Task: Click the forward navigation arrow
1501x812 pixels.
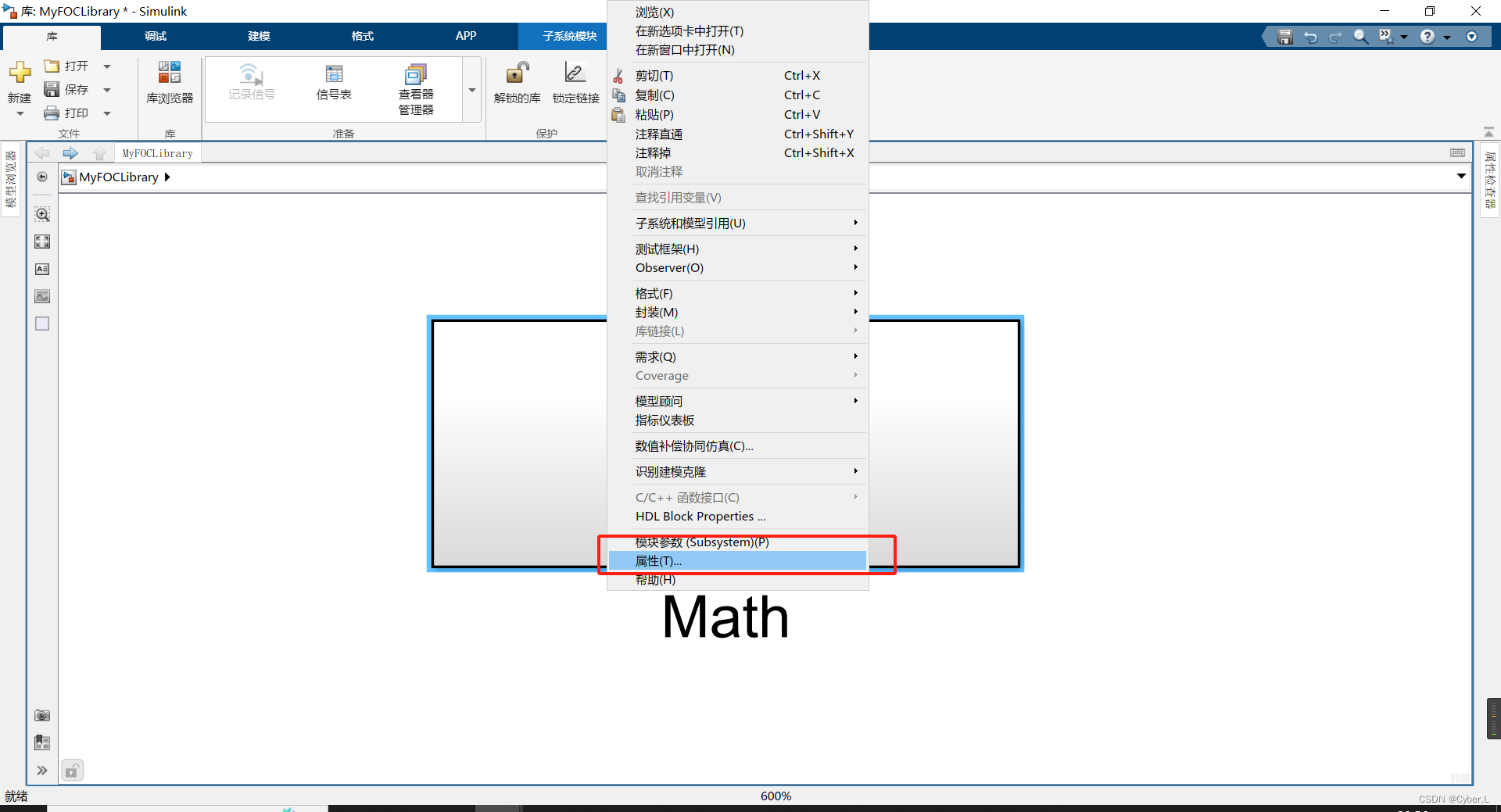Action: [70, 153]
